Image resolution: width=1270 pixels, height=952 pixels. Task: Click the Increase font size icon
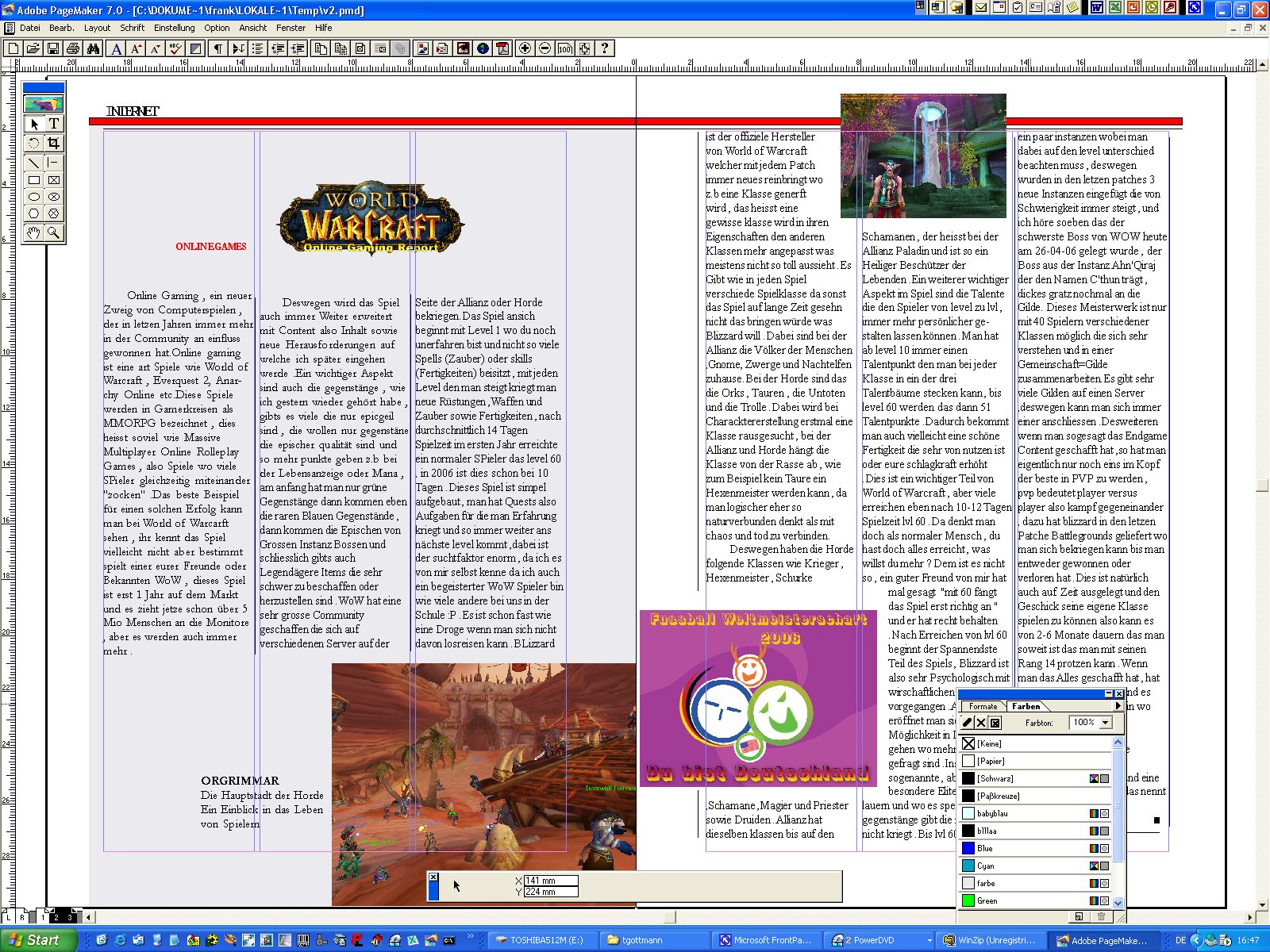[x=137, y=48]
